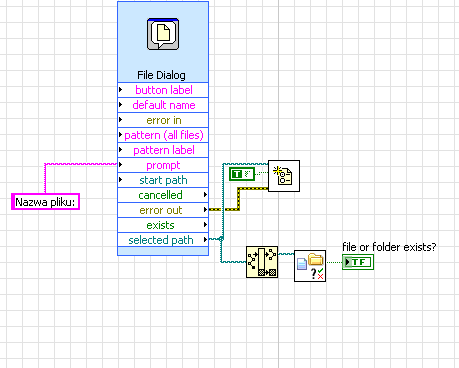Viewport: 459px width, 368px height.
Task: Click the 'error in' terminal row
Action: (163, 120)
